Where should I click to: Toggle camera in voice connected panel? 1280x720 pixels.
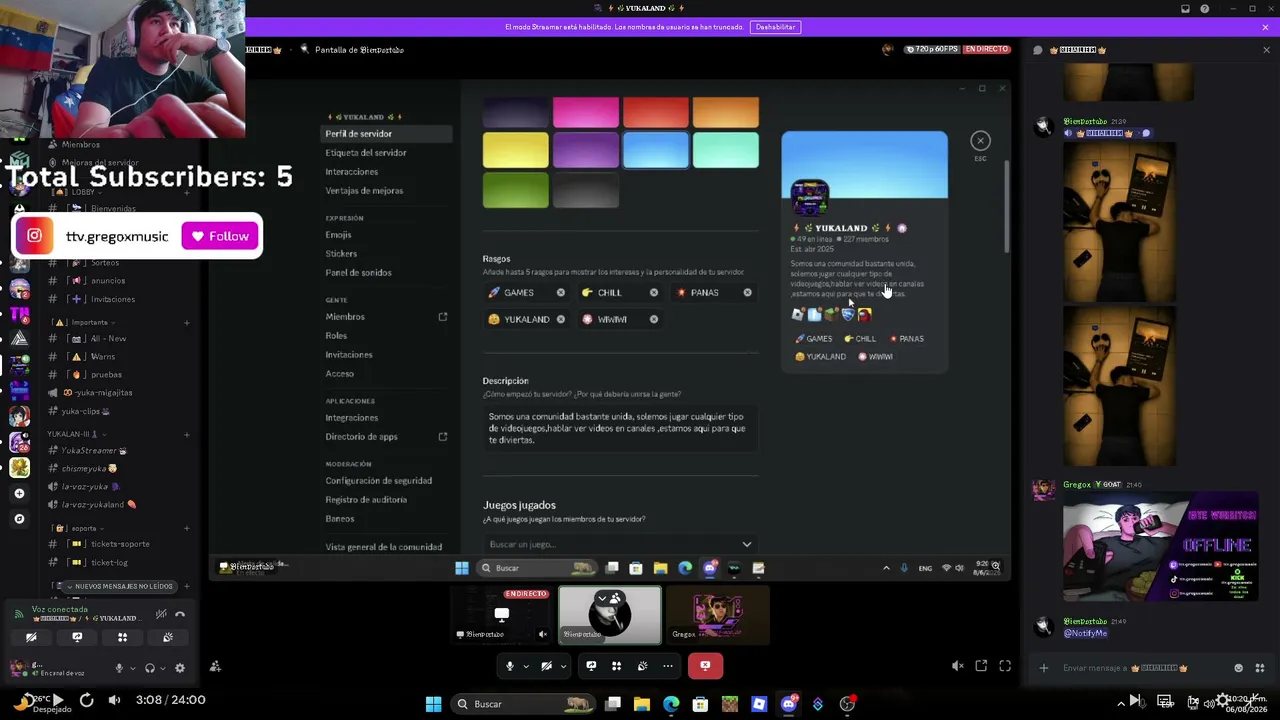coord(31,637)
